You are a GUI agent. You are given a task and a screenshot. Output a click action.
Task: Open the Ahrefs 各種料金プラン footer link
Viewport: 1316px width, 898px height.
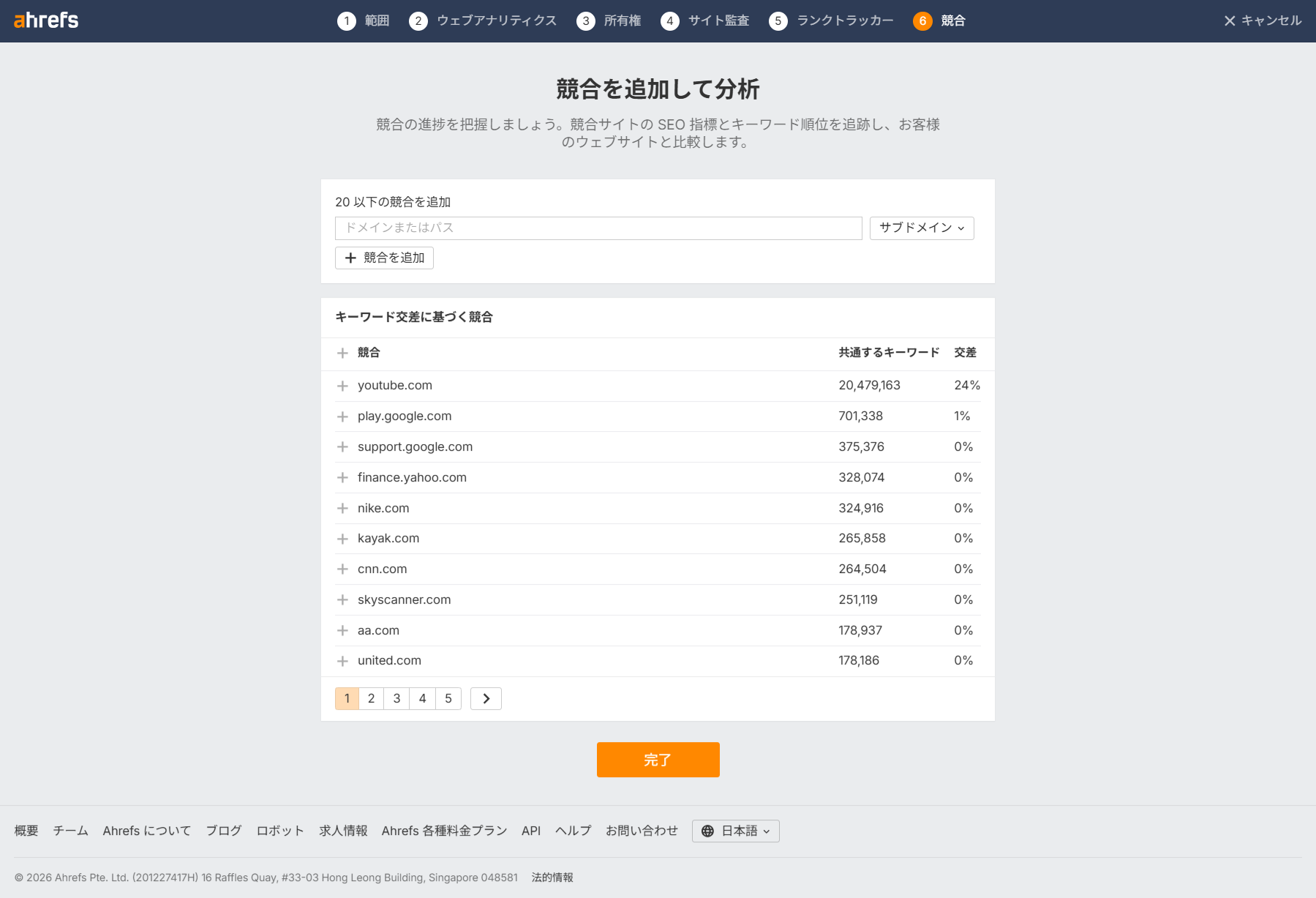point(443,831)
